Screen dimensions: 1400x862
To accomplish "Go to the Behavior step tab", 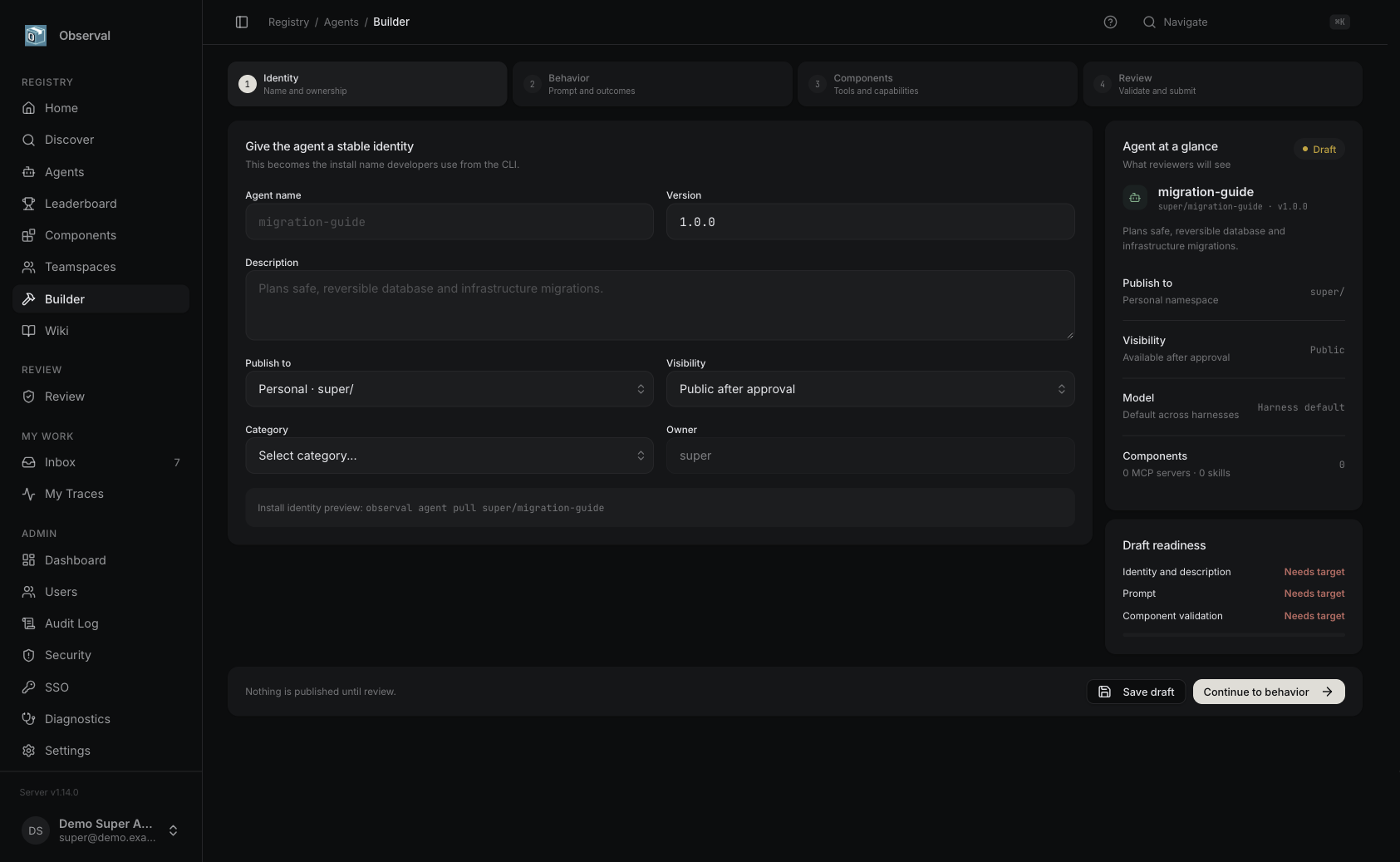I will 652,84.
